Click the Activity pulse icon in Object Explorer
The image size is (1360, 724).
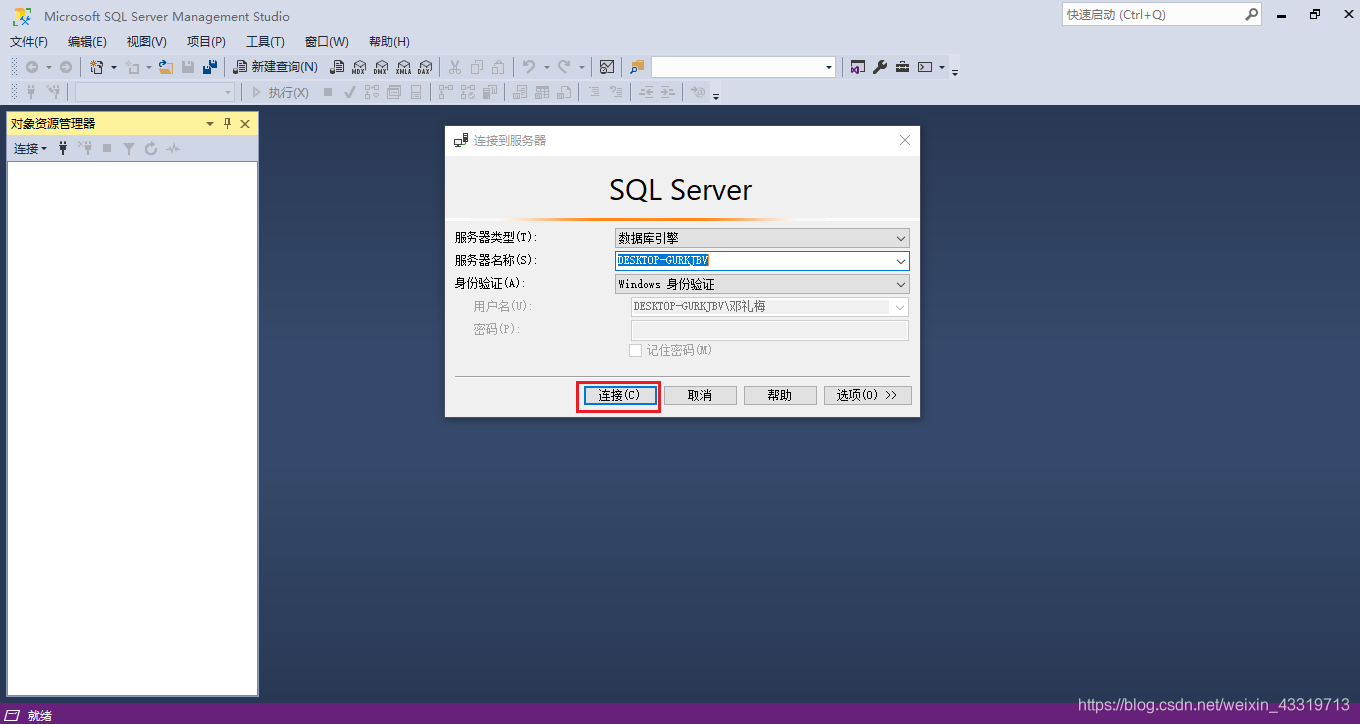(x=173, y=148)
